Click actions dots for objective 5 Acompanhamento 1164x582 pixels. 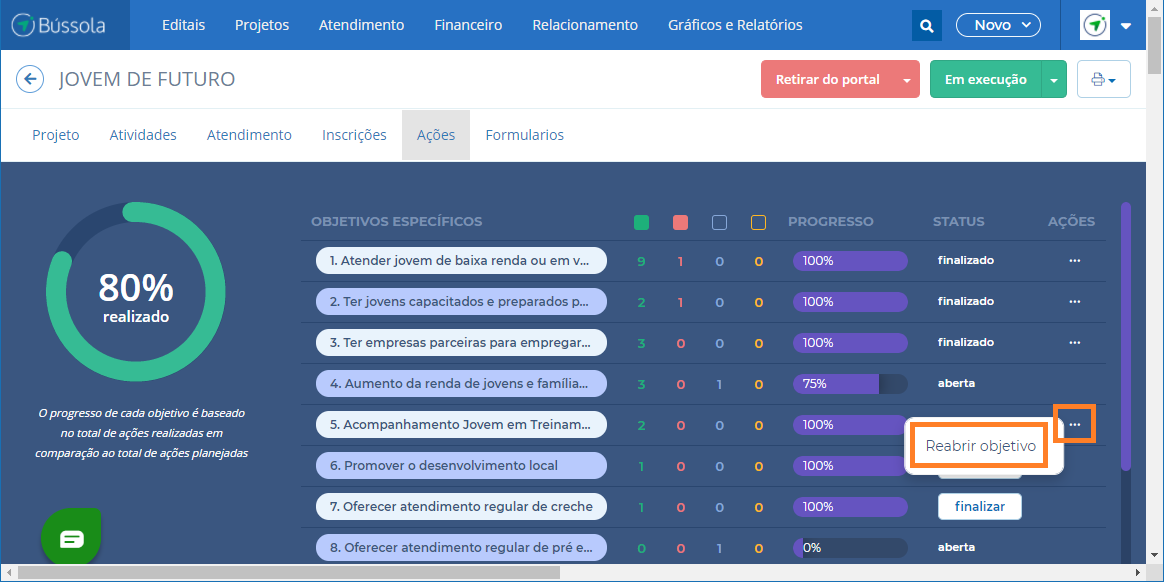(x=1074, y=425)
